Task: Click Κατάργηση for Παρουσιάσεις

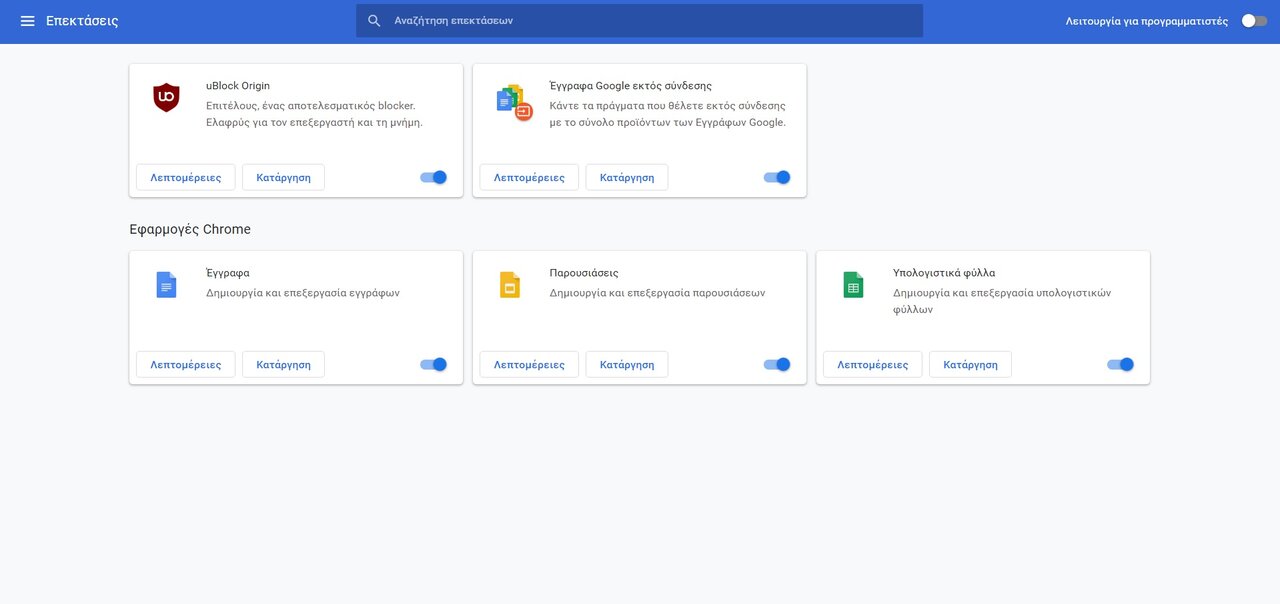Action: [627, 364]
